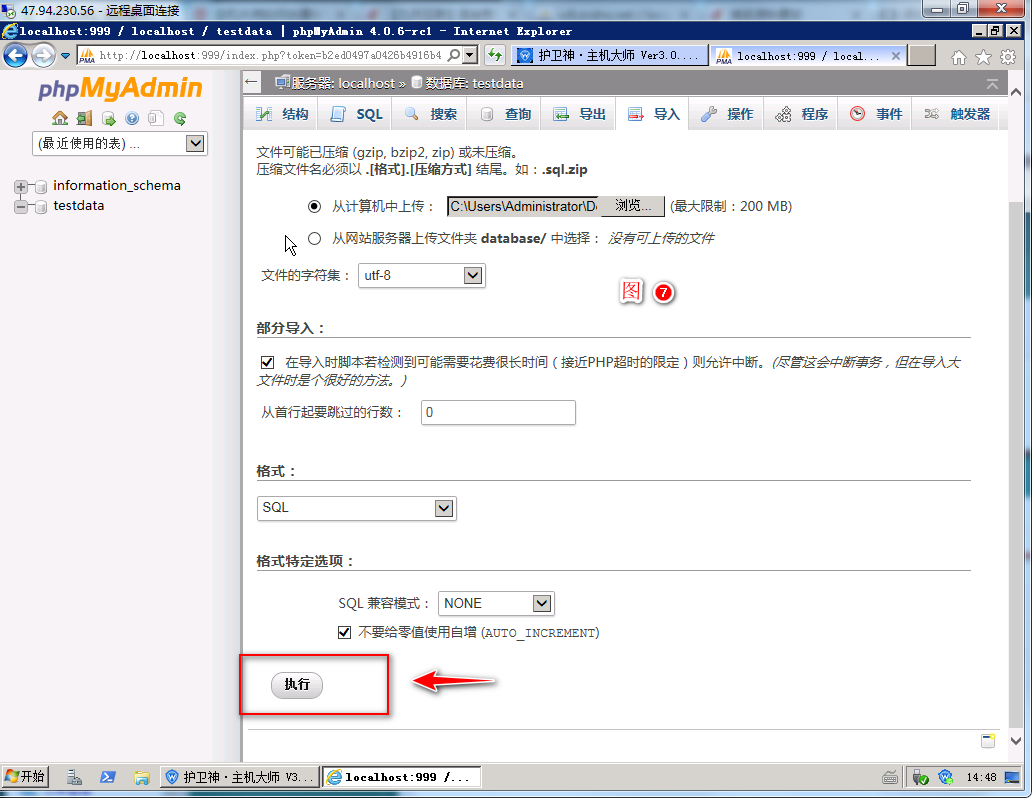Screen dimensions: 1032x798
Task: Toggle the AUTO_INCREMENT zero values checkbox
Action: click(345, 632)
